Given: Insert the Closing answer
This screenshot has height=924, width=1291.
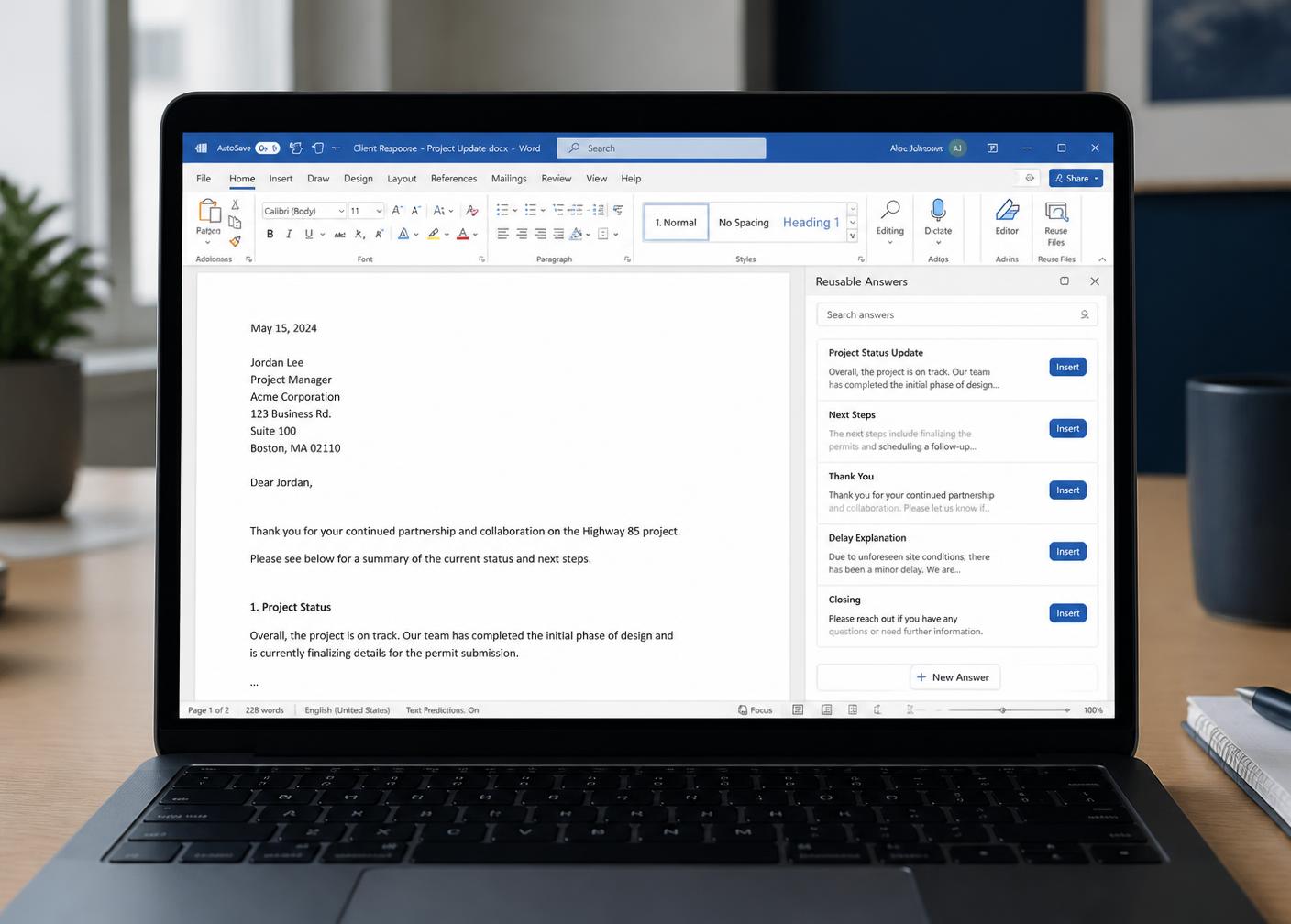Looking at the screenshot, I should (x=1067, y=613).
